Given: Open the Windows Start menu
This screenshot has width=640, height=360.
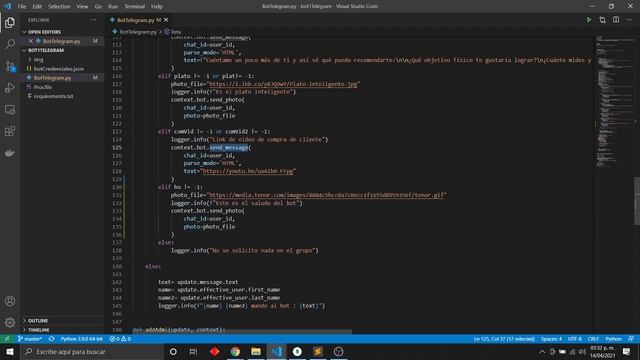Looking at the screenshot, I should point(10,351).
